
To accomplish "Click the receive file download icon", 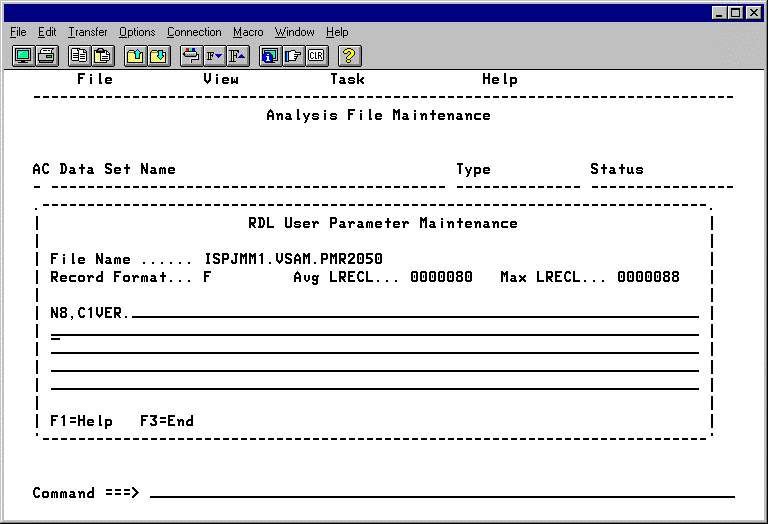I will (159, 56).
